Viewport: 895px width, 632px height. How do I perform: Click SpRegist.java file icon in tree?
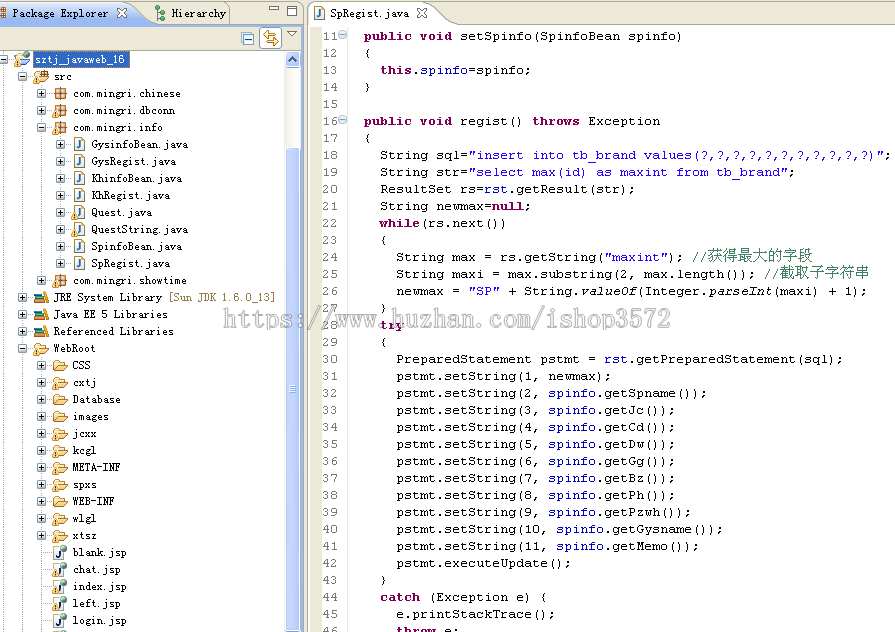pyautogui.click(x=79, y=263)
